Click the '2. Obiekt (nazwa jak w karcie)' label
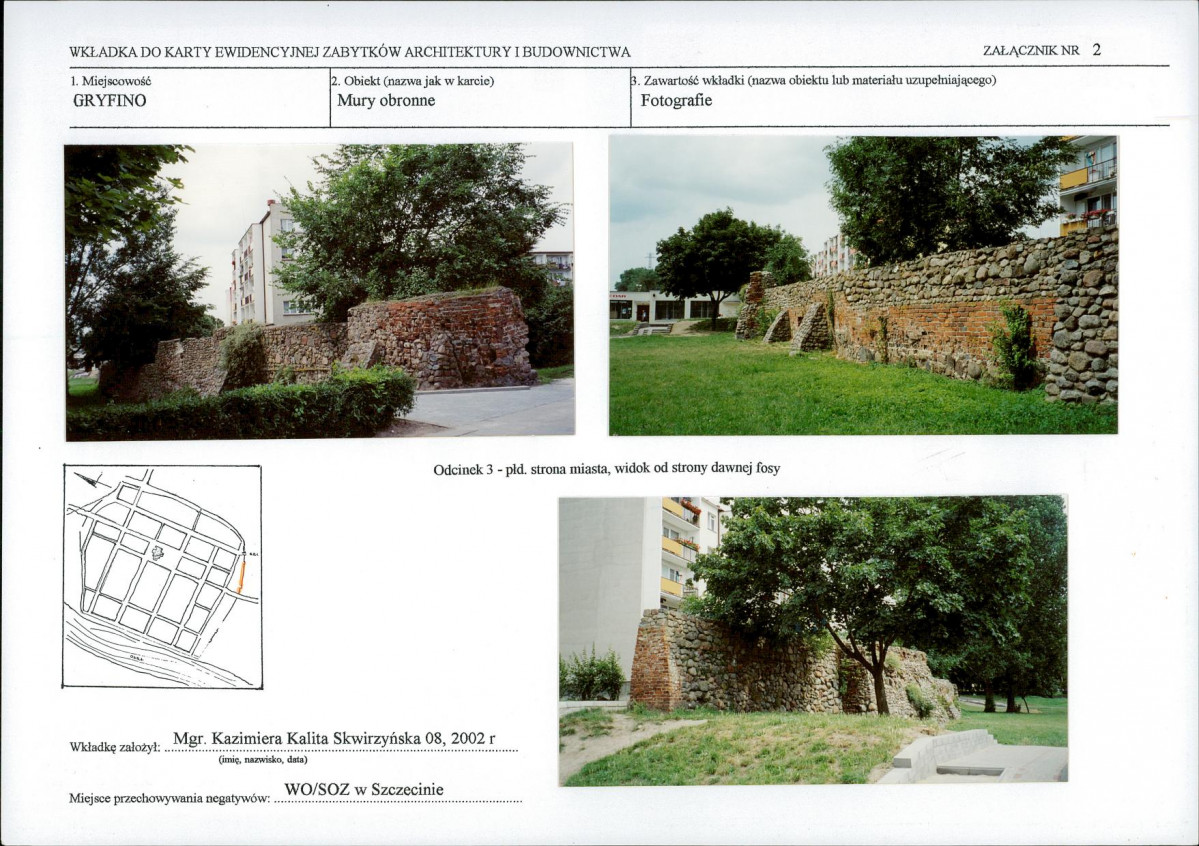 pos(413,80)
